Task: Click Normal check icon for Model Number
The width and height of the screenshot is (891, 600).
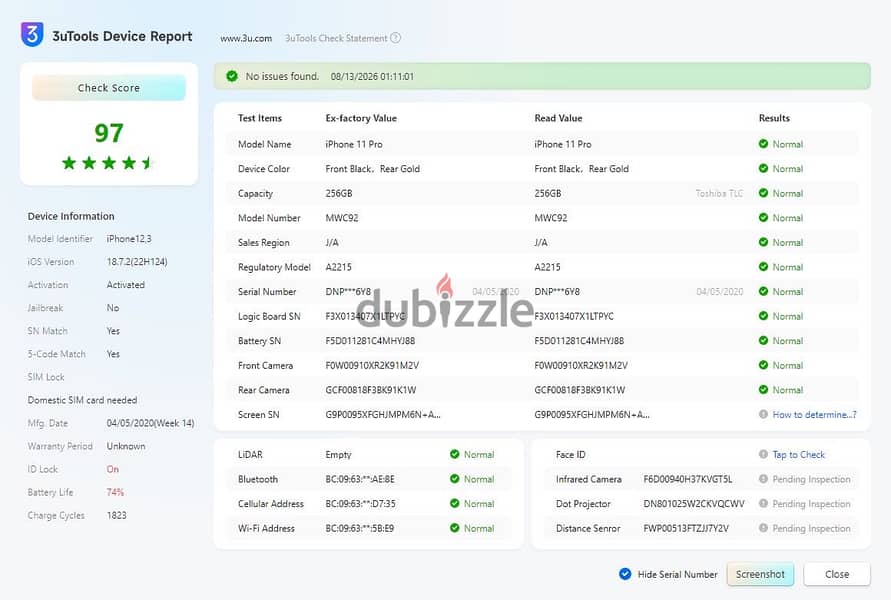Action: (x=763, y=218)
